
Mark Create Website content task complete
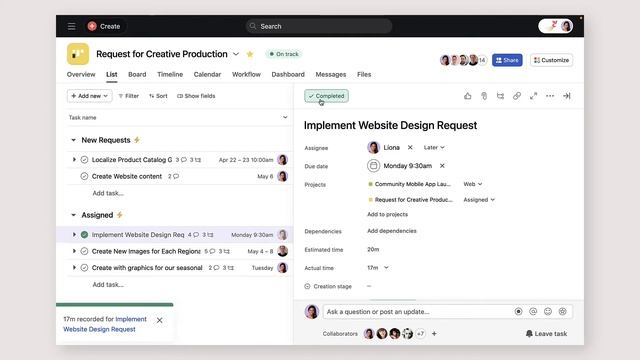click(x=84, y=176)
